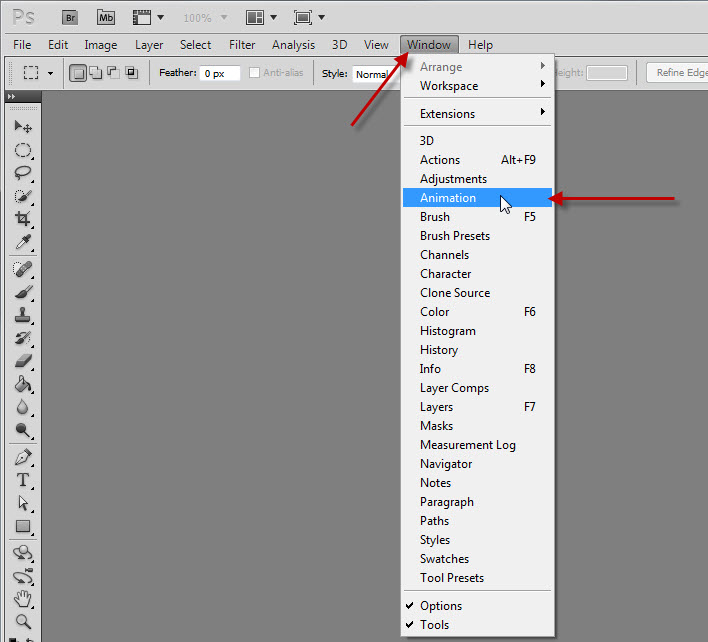This screenshot has height=642, width=708.
Task: Choose Animation from the Window menu
Action: pos(477,198)
